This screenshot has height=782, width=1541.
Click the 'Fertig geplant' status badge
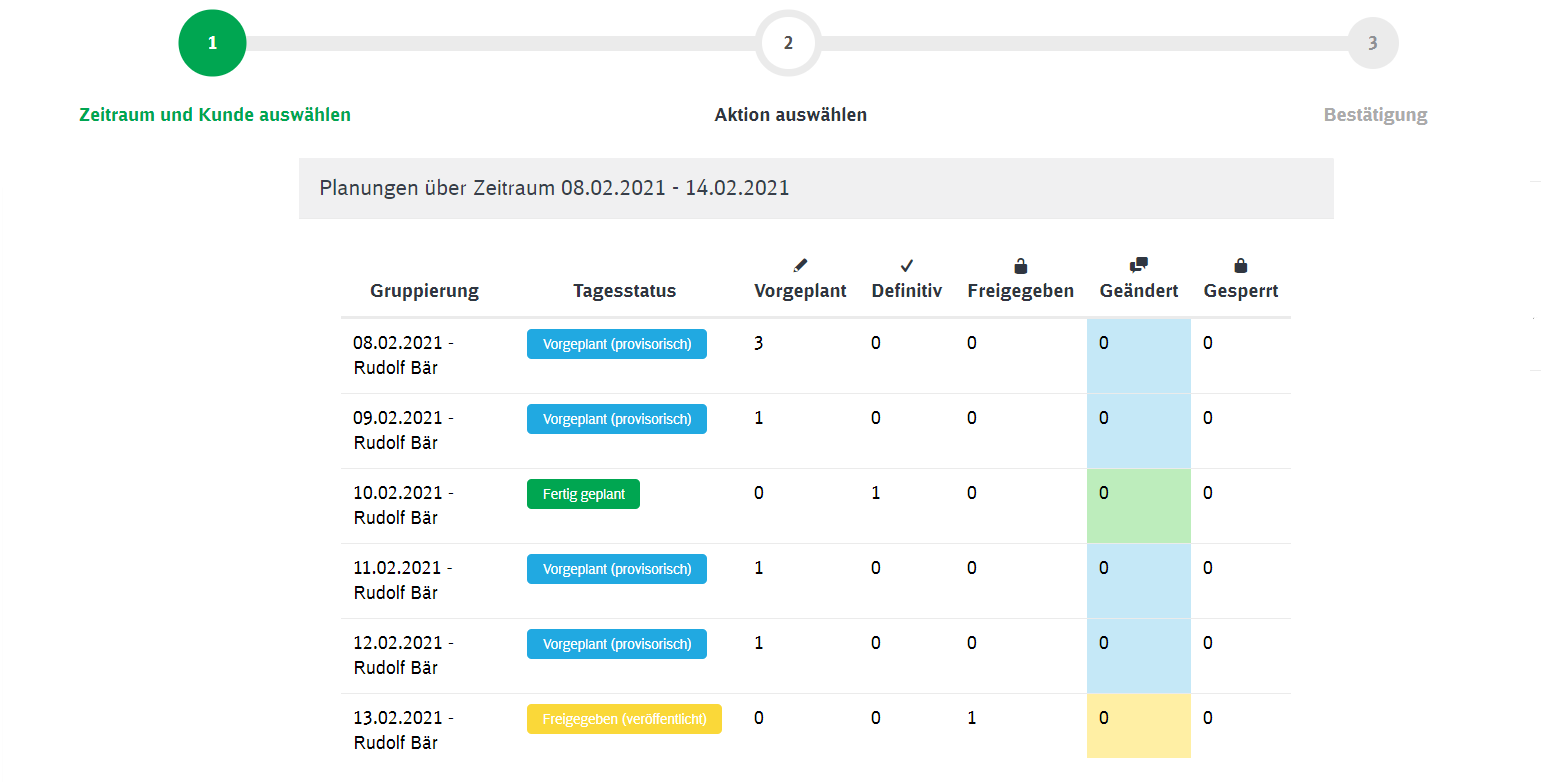click(x=583, y=494)
